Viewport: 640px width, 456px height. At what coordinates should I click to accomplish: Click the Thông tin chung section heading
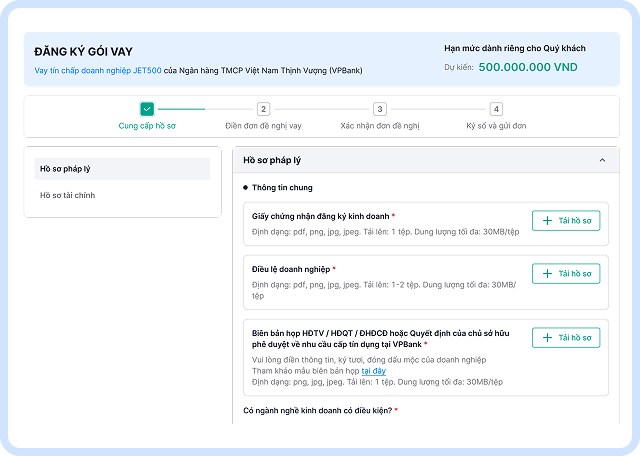(x=282, y=187)
